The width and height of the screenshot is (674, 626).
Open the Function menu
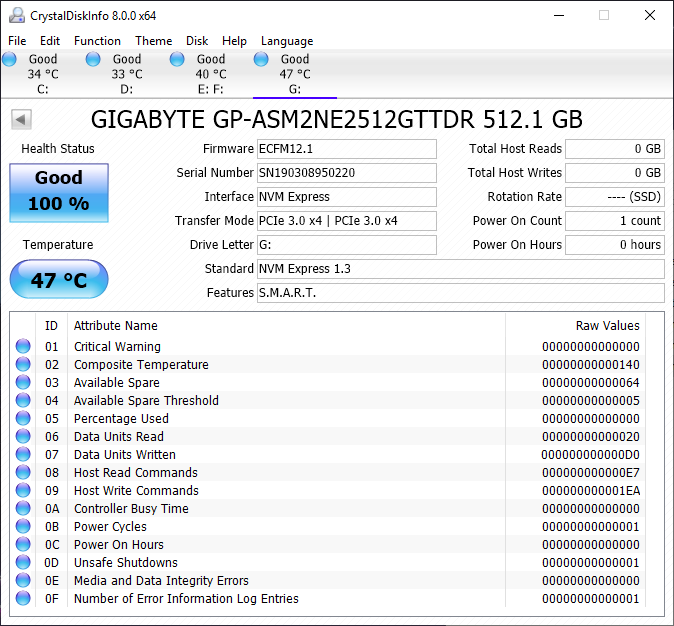[97, 41]
